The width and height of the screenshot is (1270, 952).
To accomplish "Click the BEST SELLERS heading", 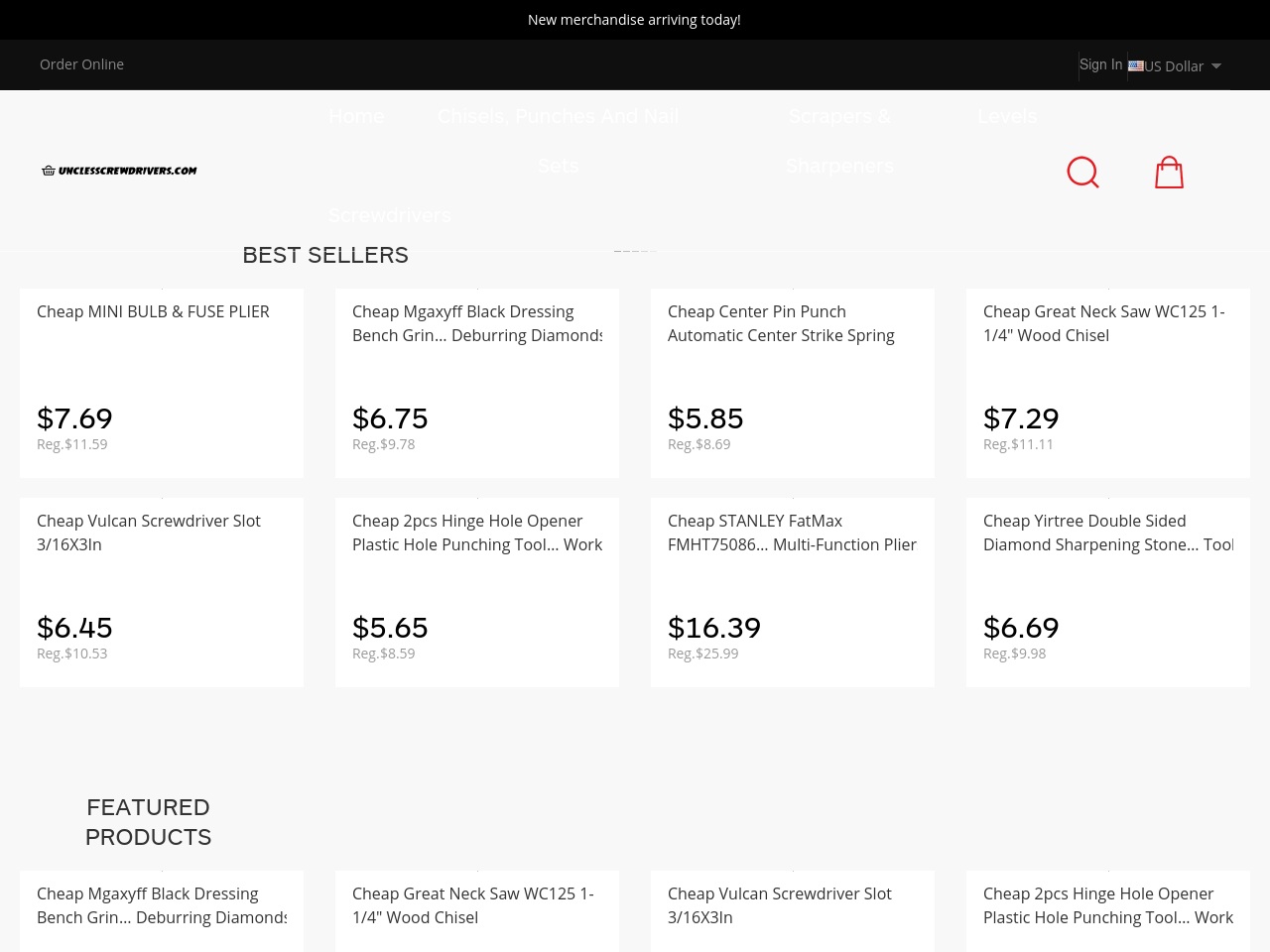I will pyautogui.click(x=325, y=255).
